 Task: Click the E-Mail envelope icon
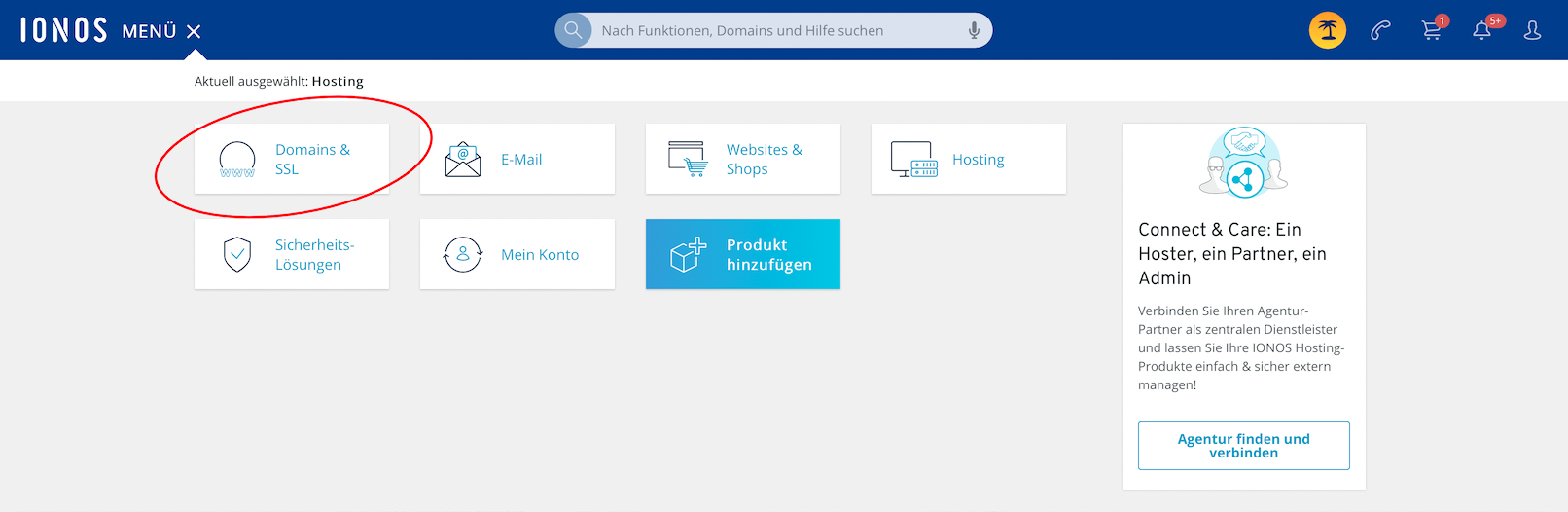tap(463, 159)
